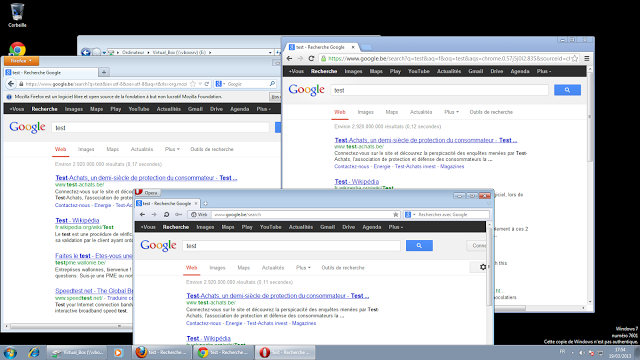Switch to Opera taskbar button
This screenshot has width=640, height=360.
coord(285,352)
